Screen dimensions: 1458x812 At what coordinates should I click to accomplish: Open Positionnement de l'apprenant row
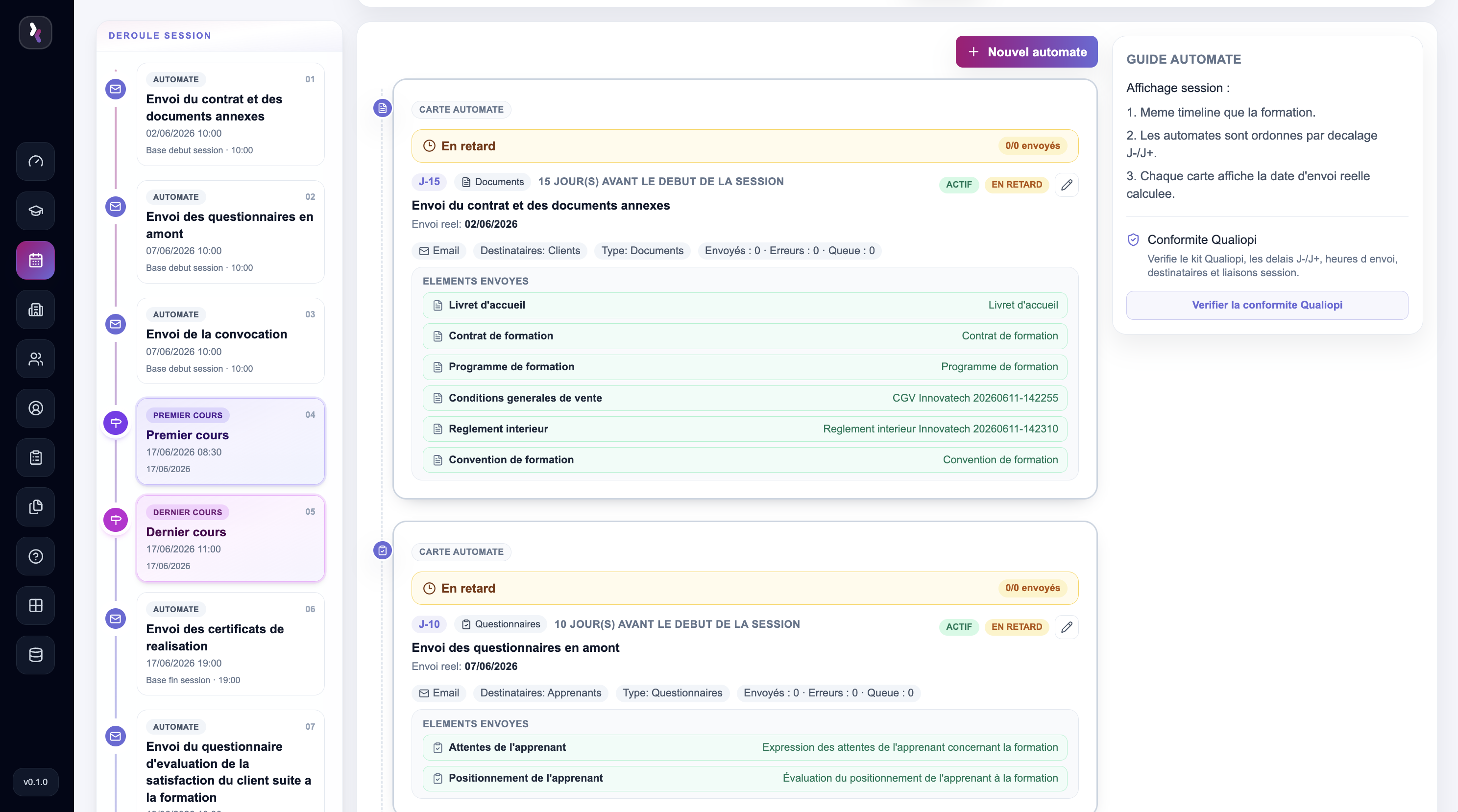pyautogui.click(x=745, y=779)
